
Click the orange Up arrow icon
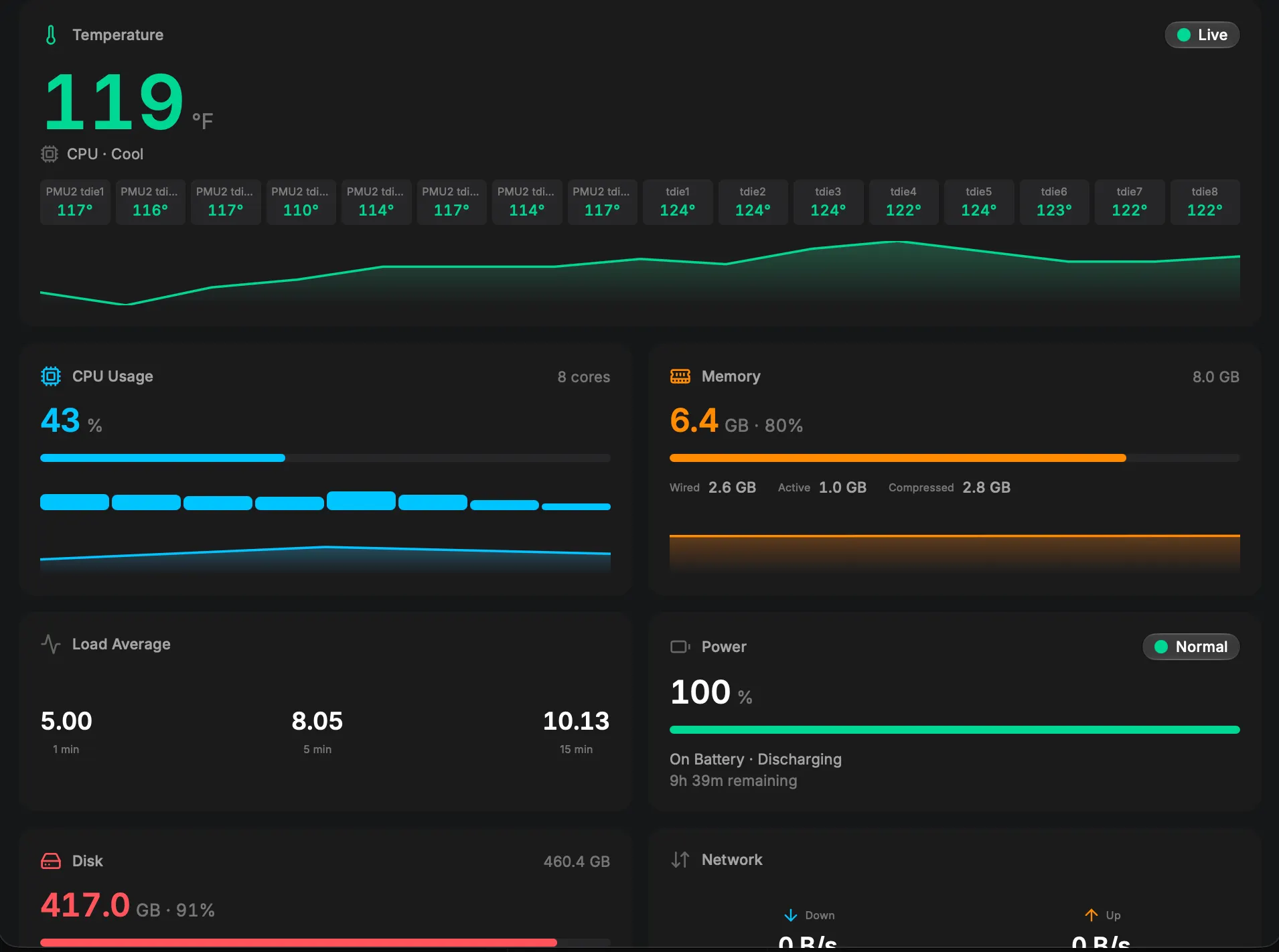coord(1091,915)
